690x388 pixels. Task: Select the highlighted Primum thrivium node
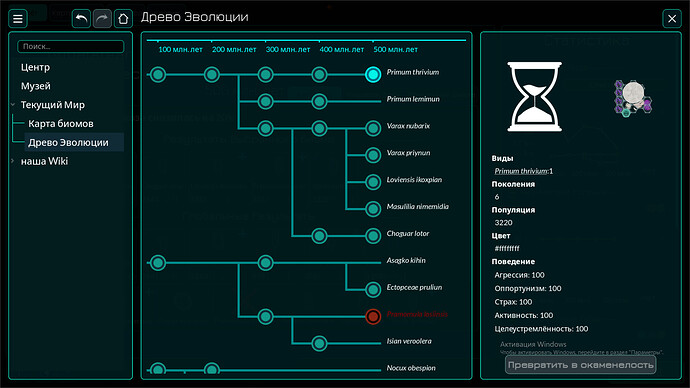[x=373, y=74]
